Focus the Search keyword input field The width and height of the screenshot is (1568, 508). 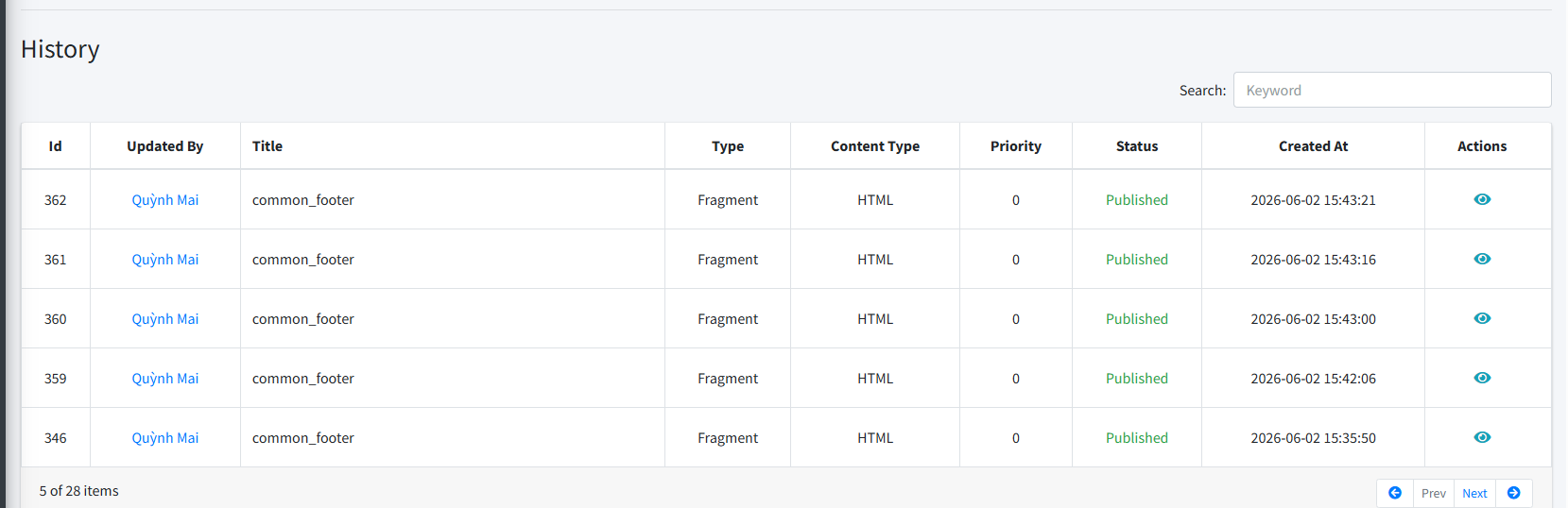1392,90
